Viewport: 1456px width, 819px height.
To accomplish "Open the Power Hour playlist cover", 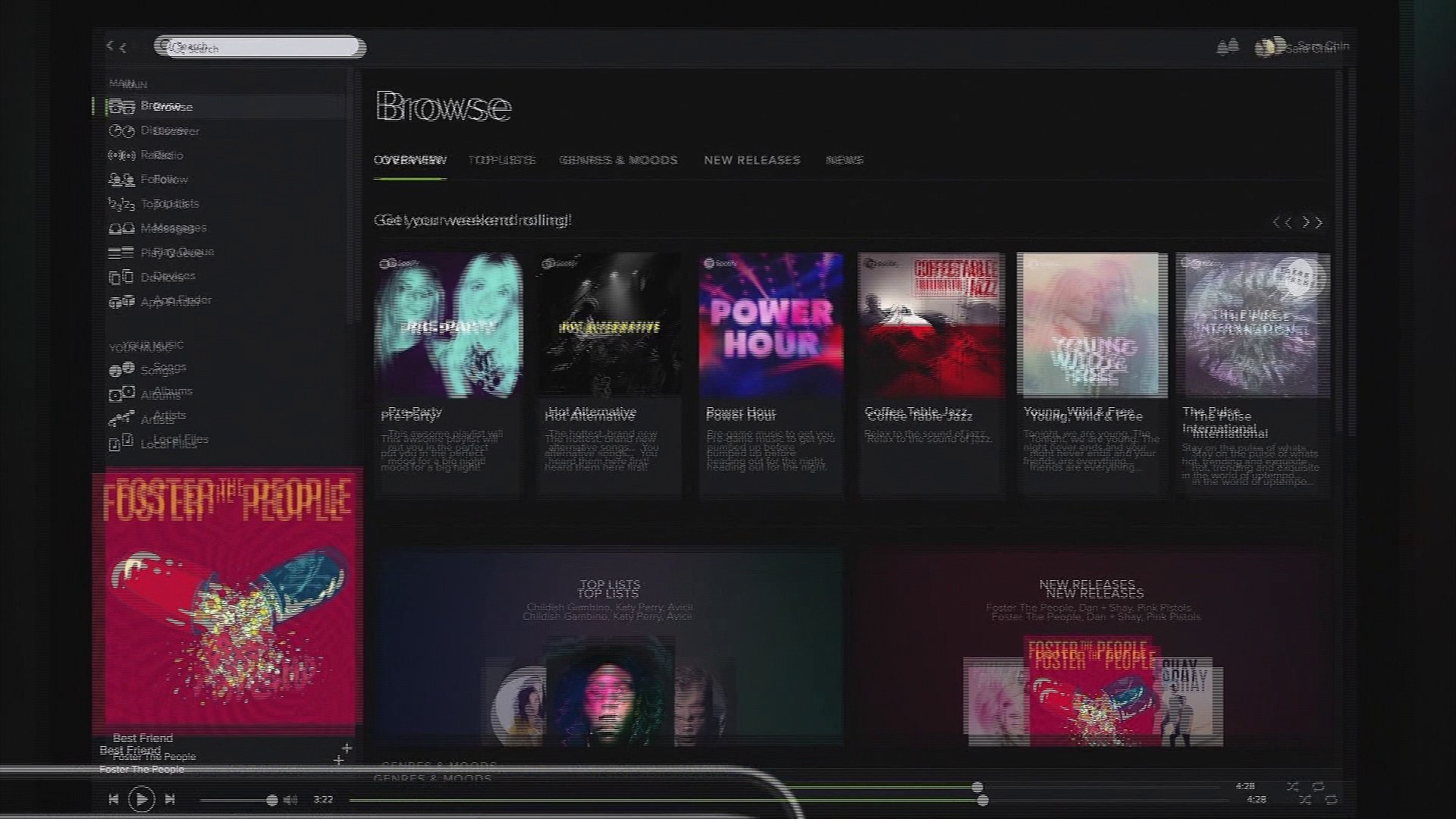I will (x=771, y=325).
